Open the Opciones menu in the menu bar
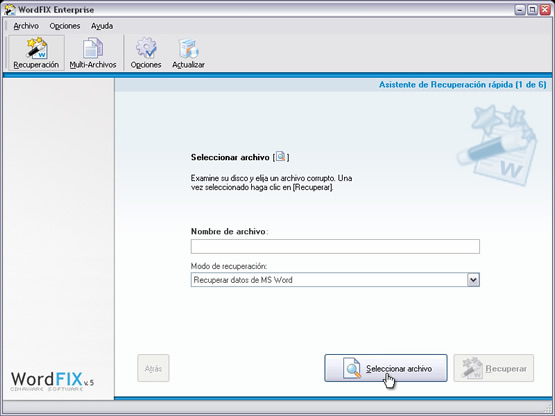555x416 pixels. point(65,26)
